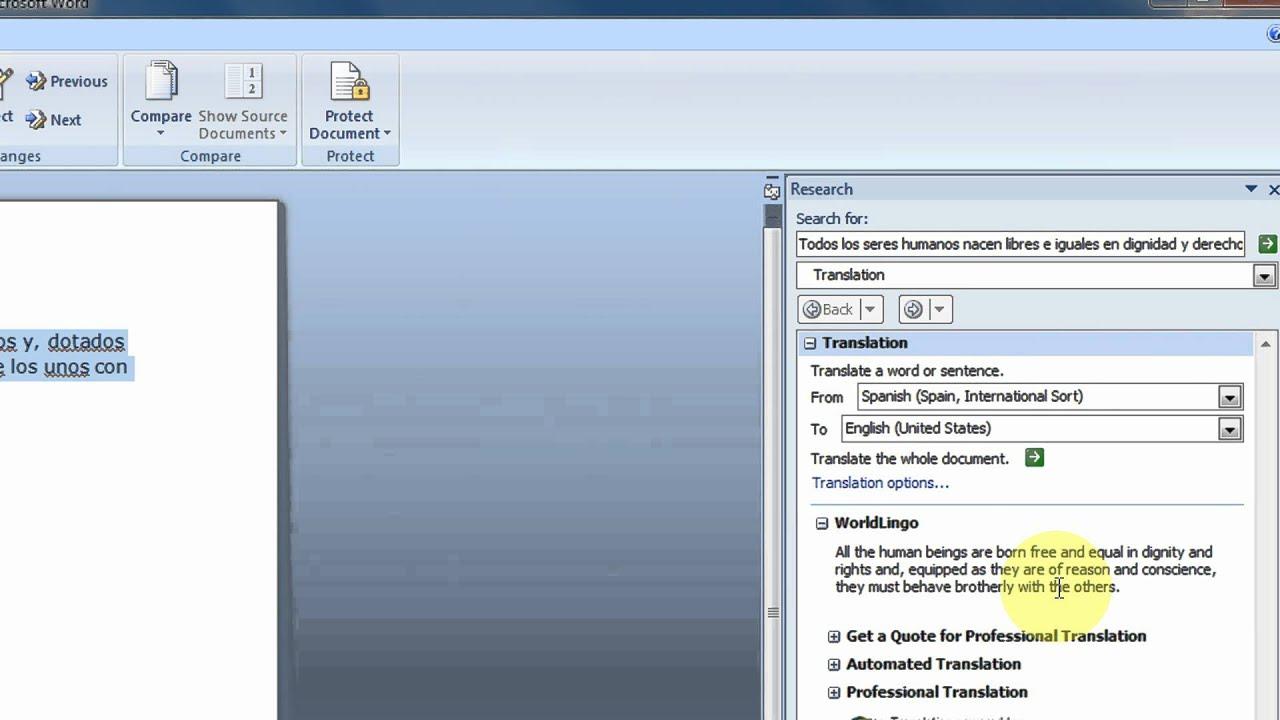Click the WorldLingo translated text paragraph
Viewport: 1280px width, 720px height.
pos(1025,569)
